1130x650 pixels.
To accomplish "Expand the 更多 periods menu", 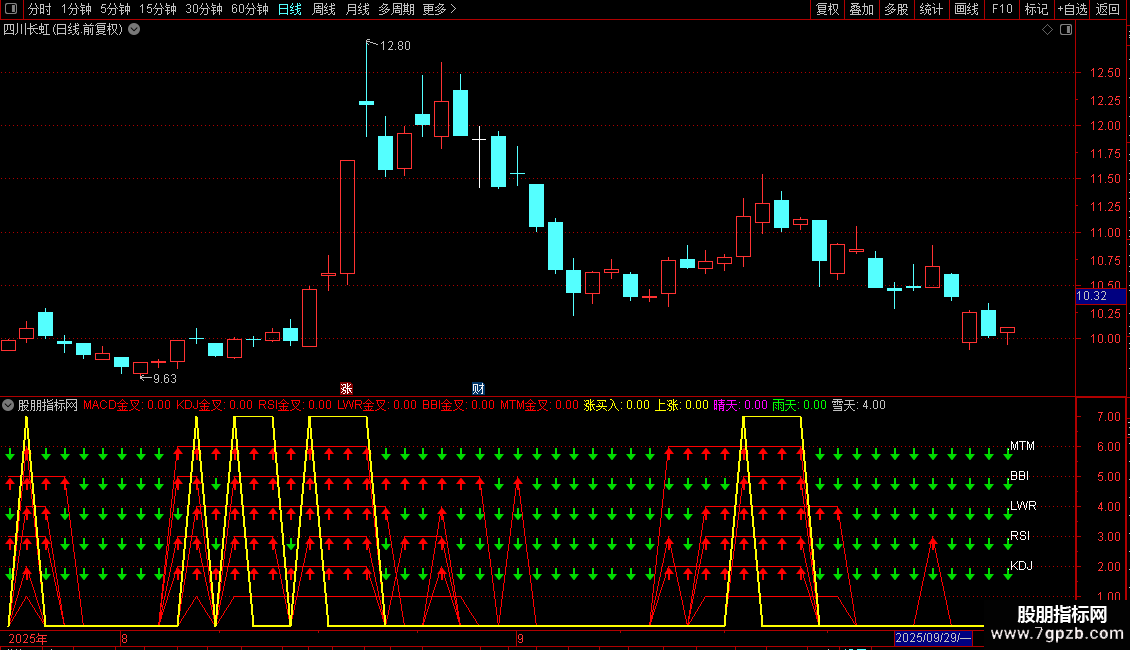I will (x=439, y=9).
